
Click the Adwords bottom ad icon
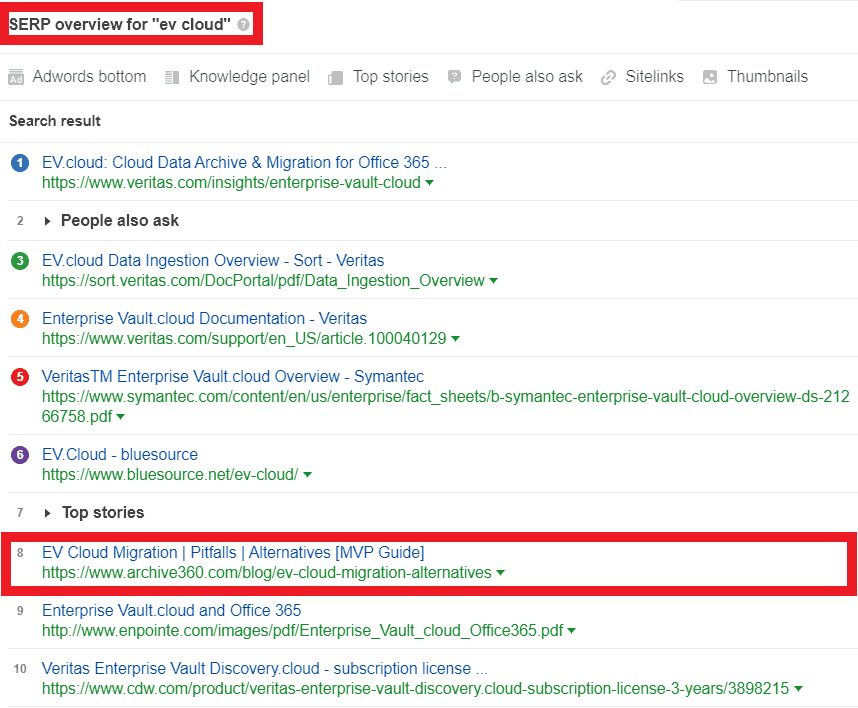[16, 77]
